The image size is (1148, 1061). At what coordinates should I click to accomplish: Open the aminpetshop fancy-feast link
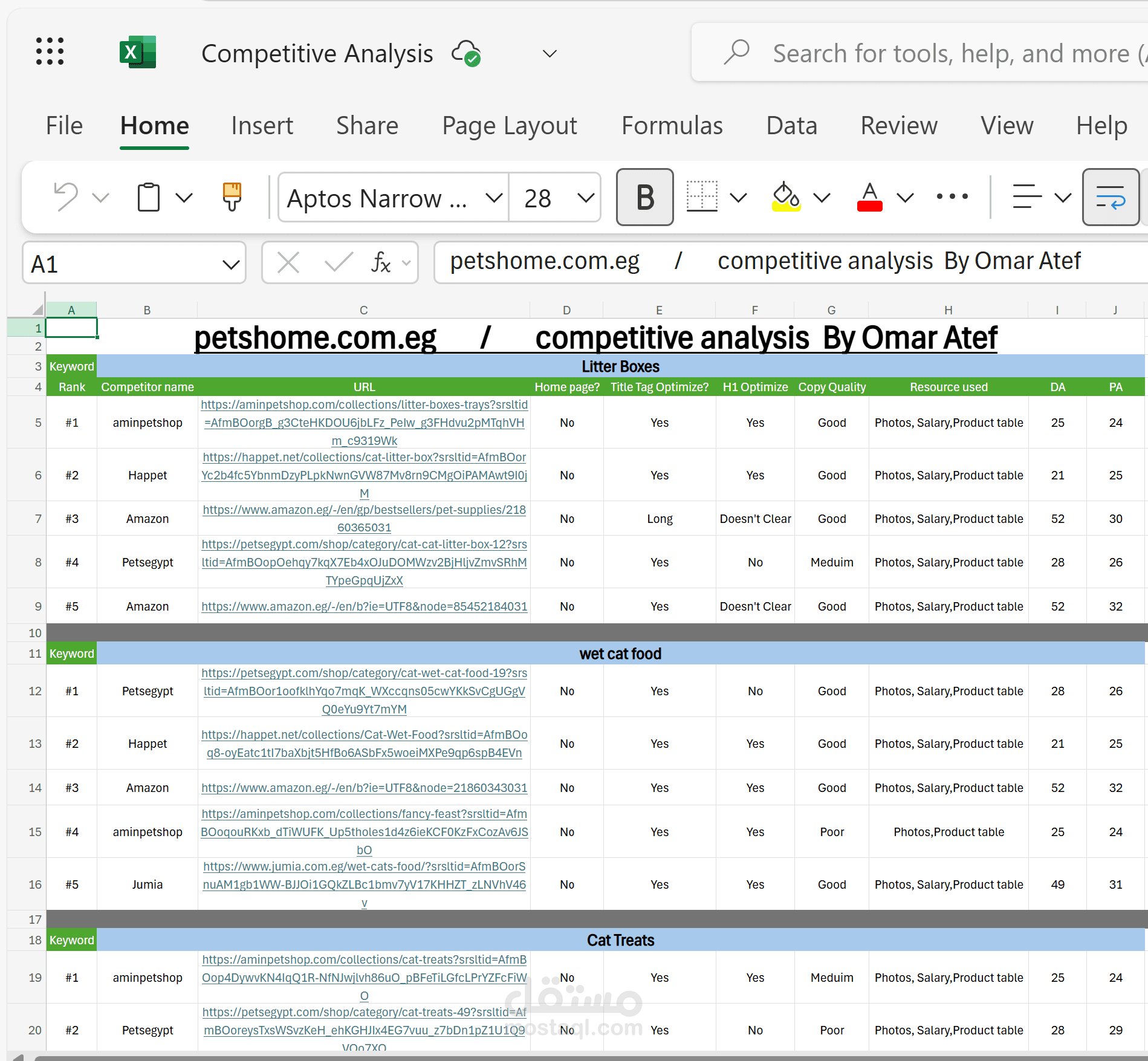[x=364, y=832]
